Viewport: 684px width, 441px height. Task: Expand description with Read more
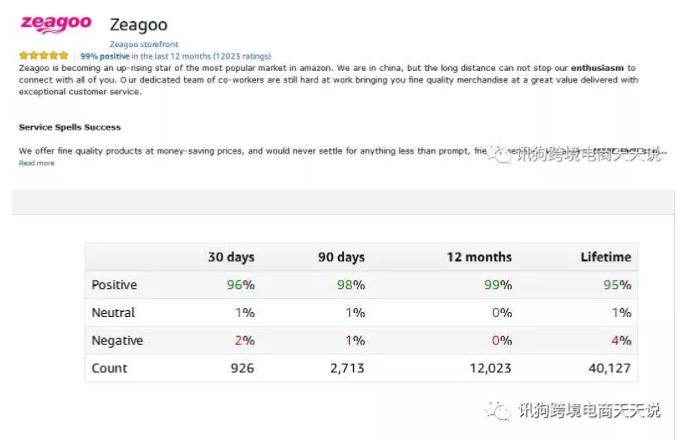click(37, 163)
